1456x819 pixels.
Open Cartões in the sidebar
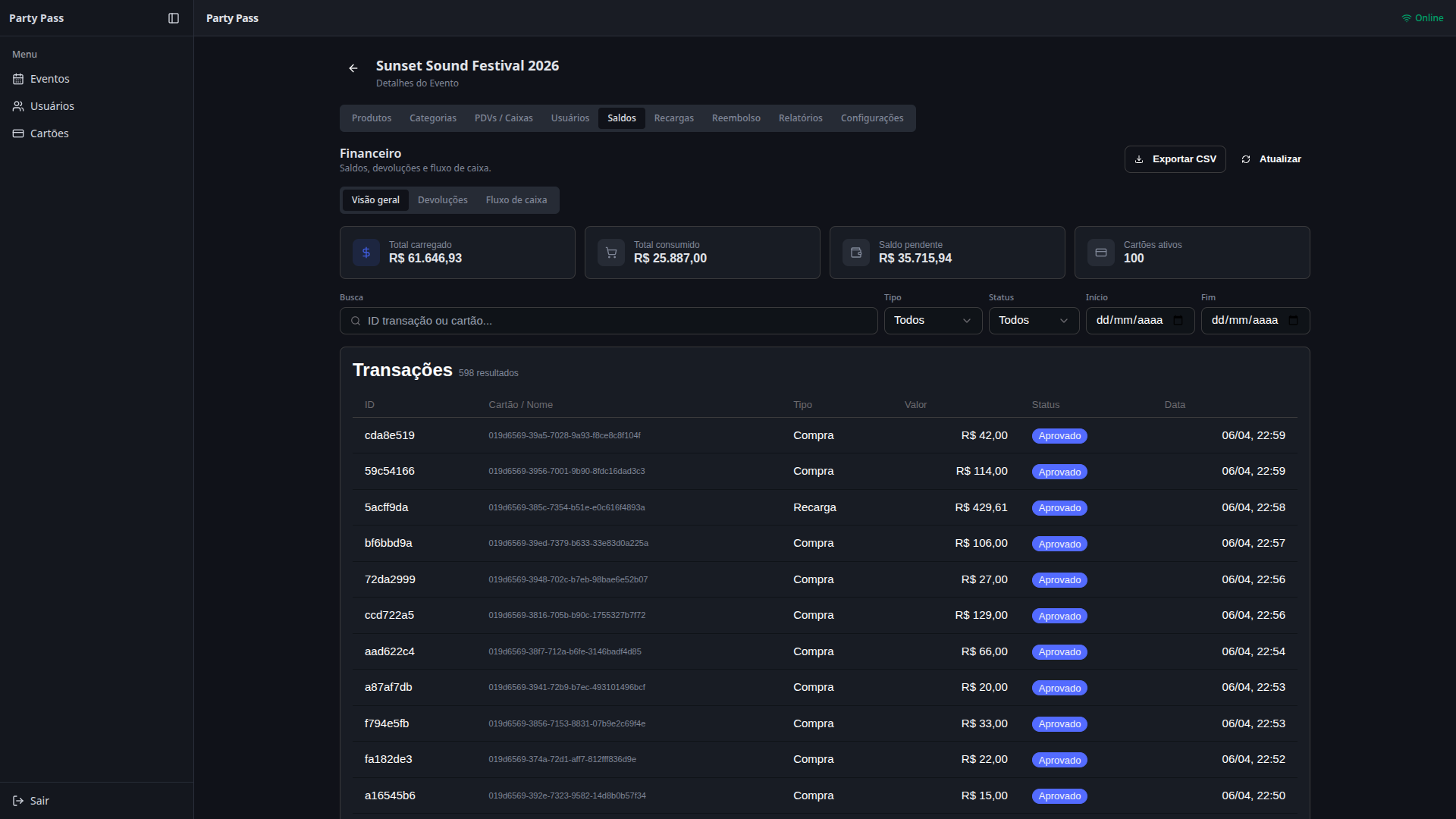[49, 133]
